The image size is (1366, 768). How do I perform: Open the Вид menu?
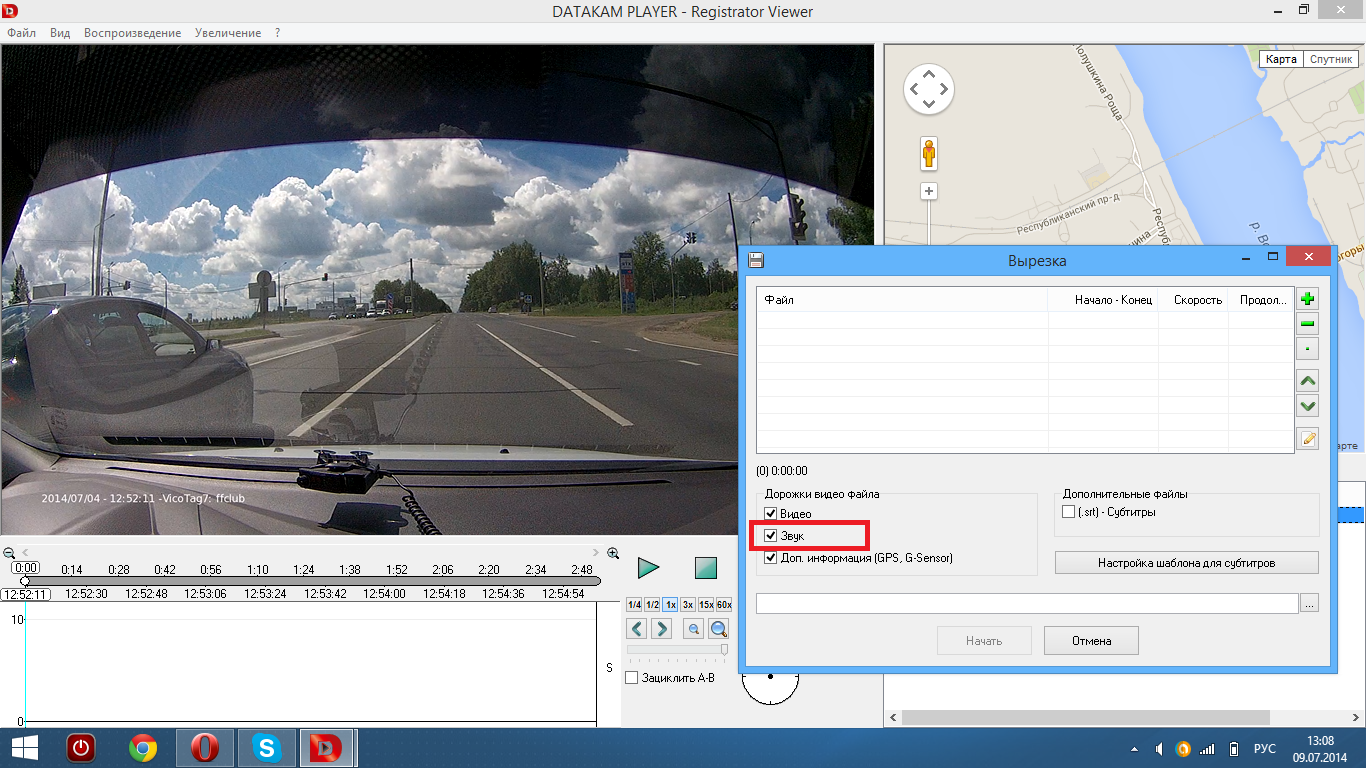tap(60, 33)
